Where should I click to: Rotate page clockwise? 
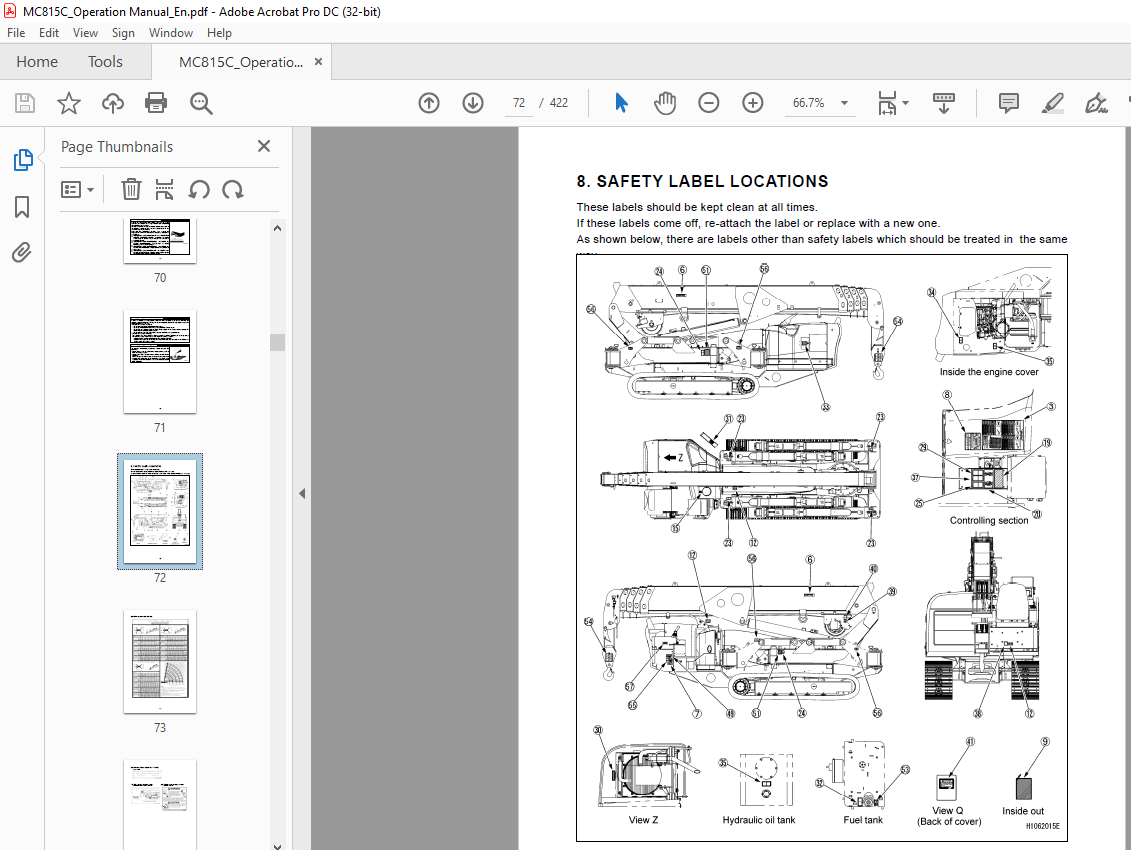[233, 190]
